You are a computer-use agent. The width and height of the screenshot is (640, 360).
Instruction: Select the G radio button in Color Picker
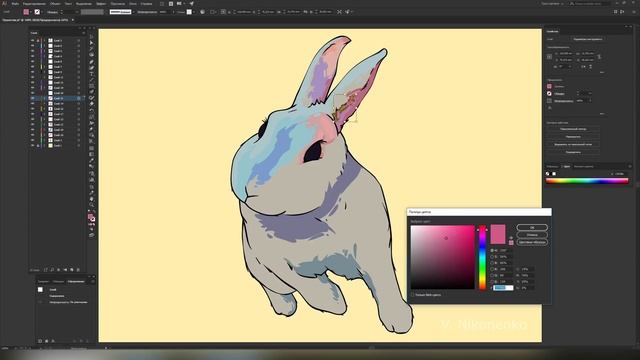pyautogui.click(x=492, y=276)
